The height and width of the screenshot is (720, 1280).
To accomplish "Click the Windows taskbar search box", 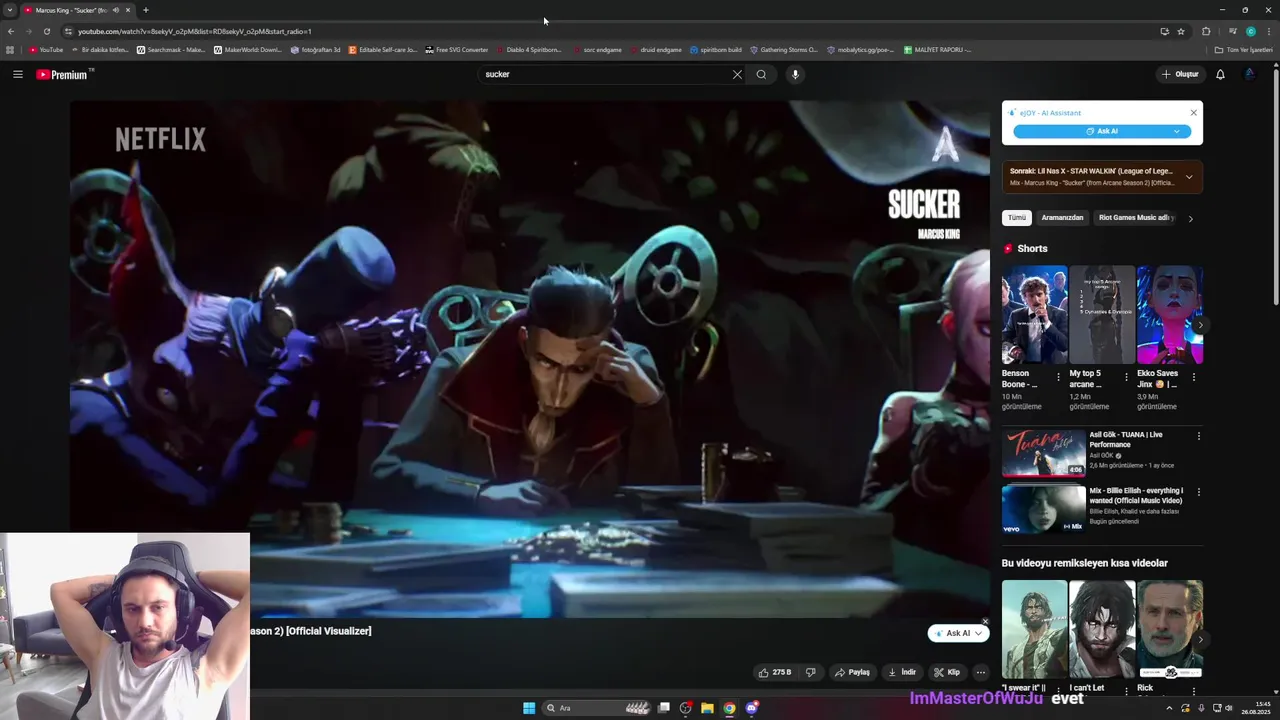I will click(x=598, y=708).
